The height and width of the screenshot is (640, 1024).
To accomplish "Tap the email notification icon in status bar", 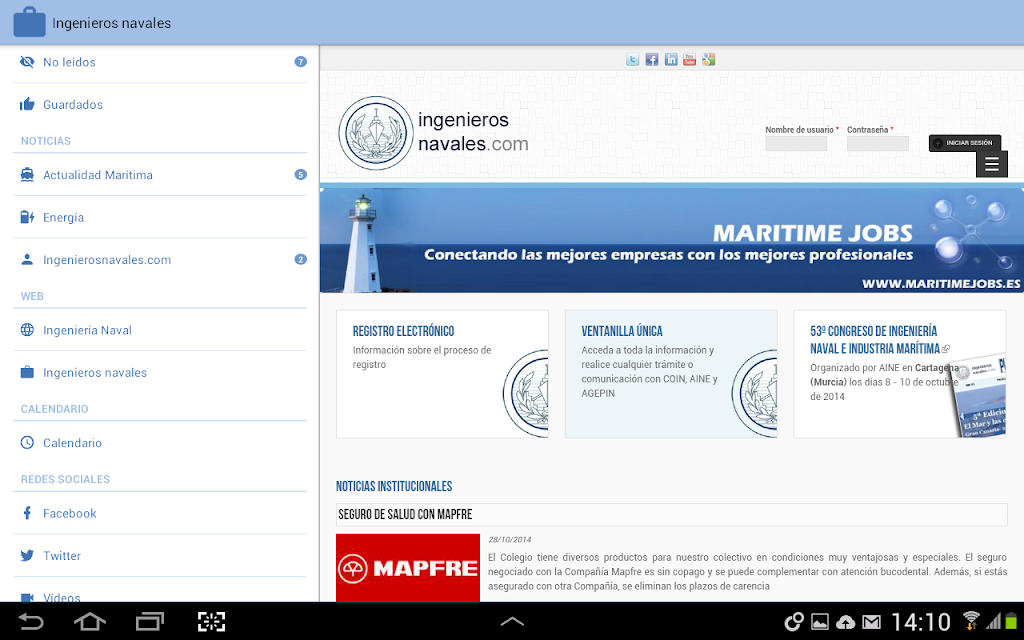I will point(871,622).
